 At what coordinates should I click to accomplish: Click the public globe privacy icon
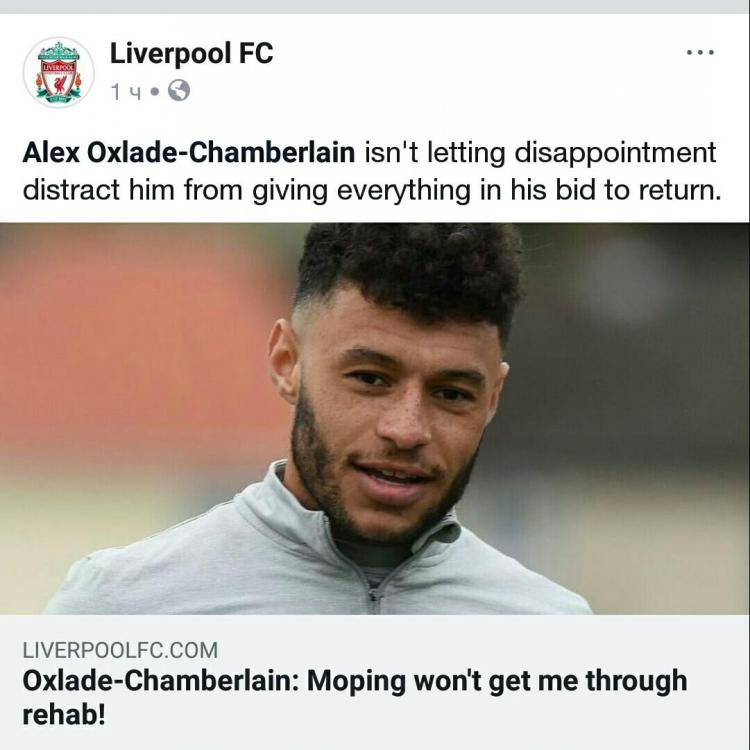tap(178, 91)
